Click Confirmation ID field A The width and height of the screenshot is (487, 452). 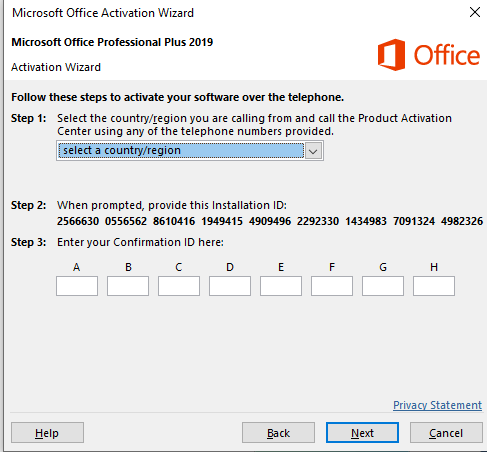point(77,286)
